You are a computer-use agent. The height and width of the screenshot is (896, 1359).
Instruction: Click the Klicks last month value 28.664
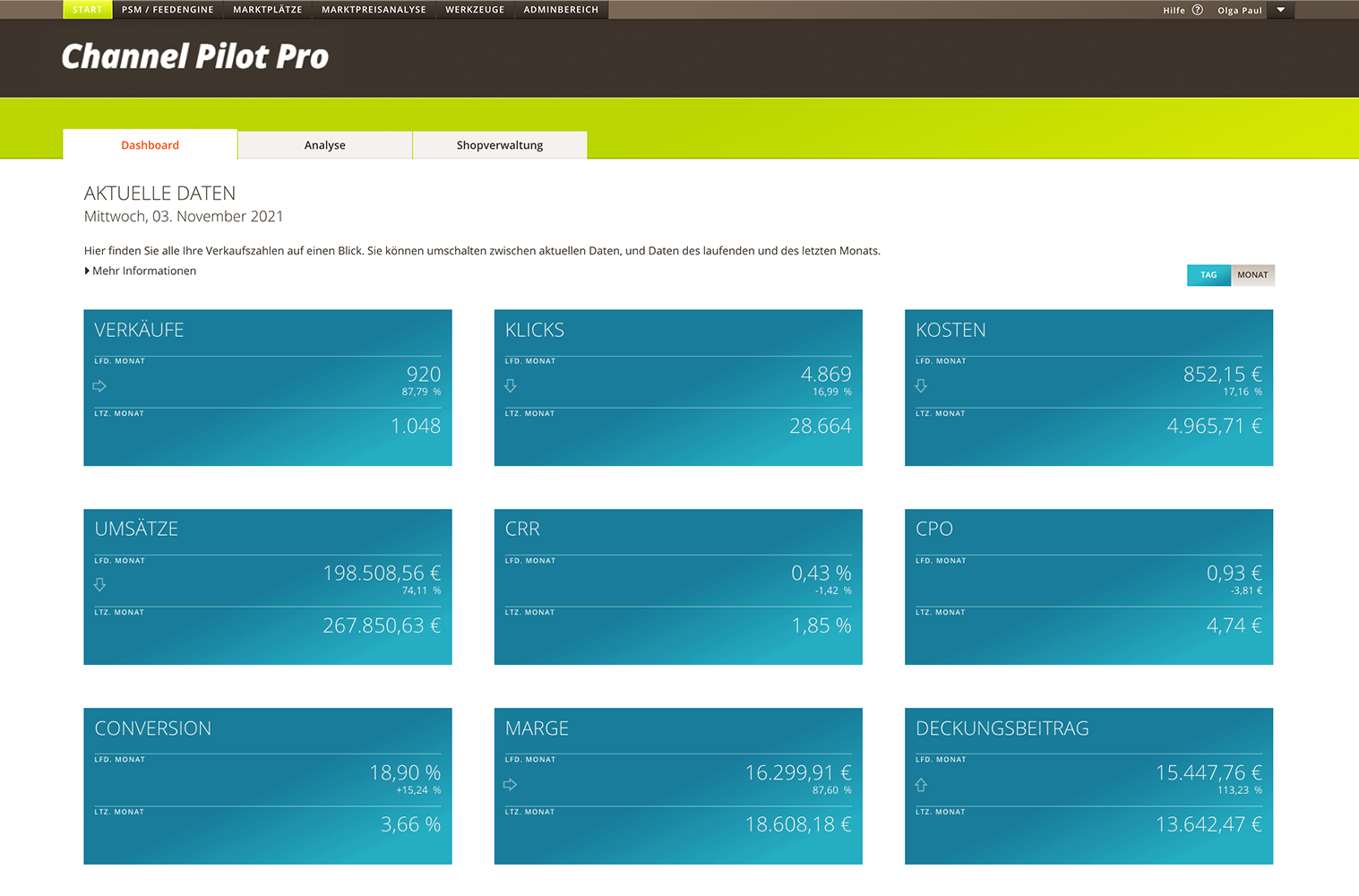click(x=821, y=426)
